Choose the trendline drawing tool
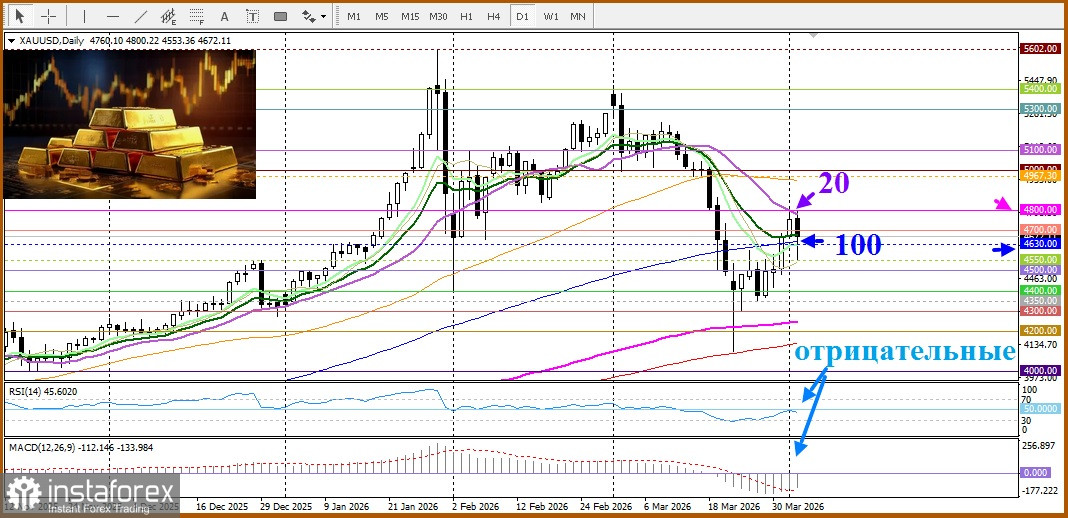Viewport: 1068px width, 518px height. (141, 16)
